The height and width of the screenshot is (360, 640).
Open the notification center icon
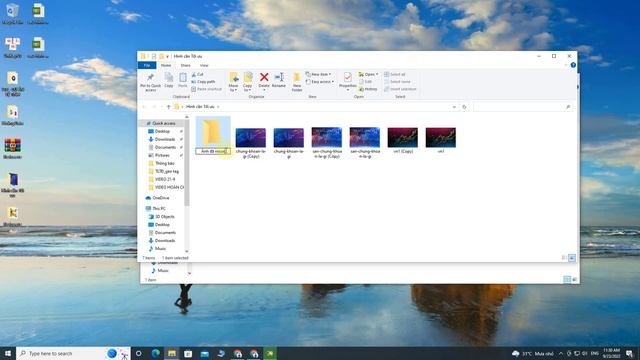click(629, 353)
